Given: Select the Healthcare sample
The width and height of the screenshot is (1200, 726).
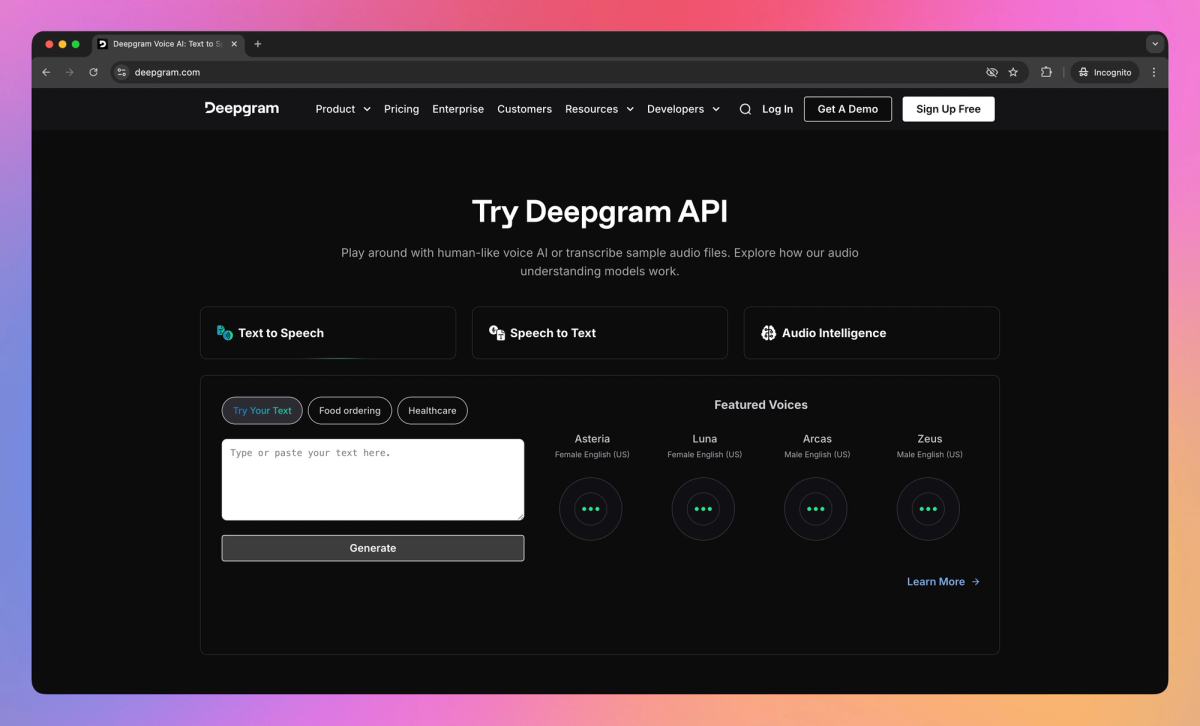Looking at the screenshot, I should [432, 411].
